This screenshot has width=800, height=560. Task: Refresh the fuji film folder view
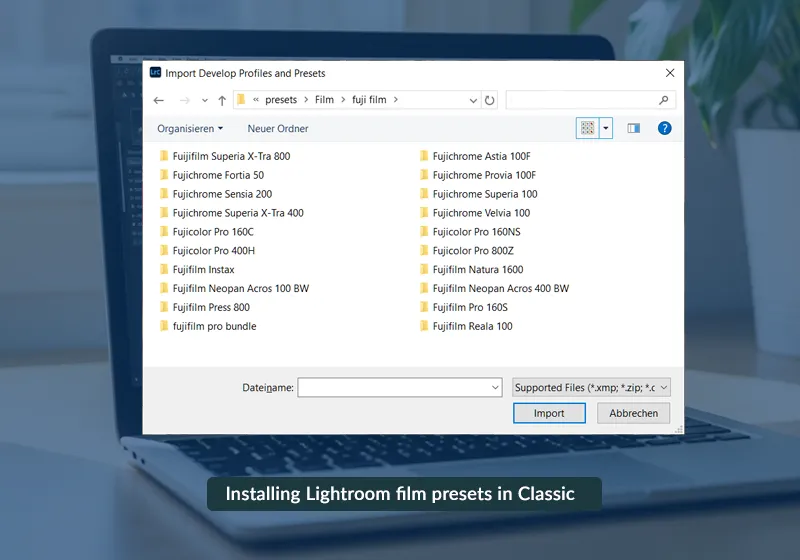(x=489, y=100)
